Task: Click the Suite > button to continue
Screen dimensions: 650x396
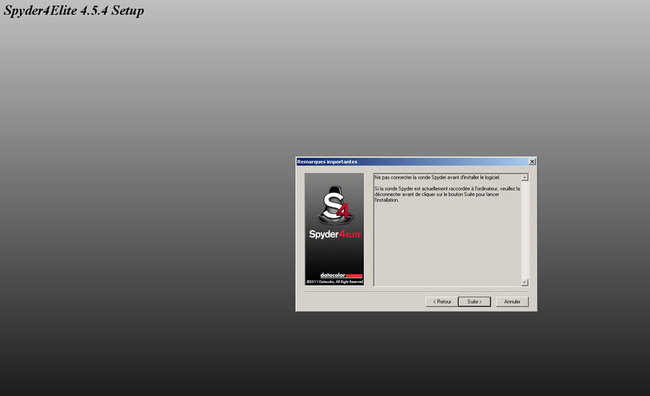Action: (x=474, y=302)
